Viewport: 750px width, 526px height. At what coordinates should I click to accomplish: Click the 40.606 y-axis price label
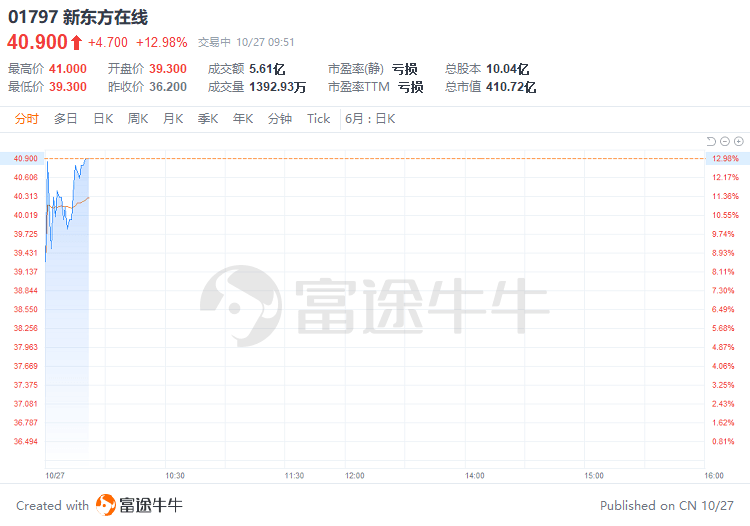pos(25,177)
